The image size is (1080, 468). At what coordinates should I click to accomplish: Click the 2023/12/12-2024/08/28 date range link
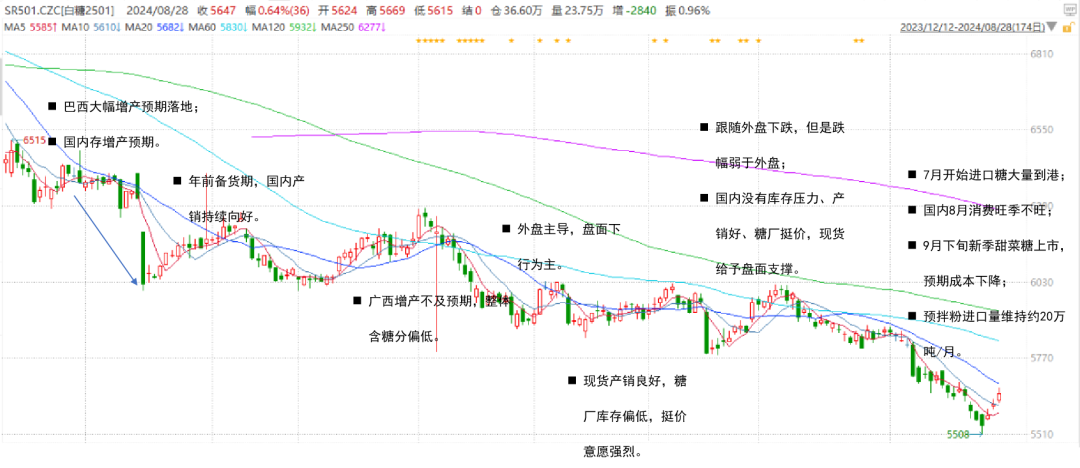click(x=972, y=28)
